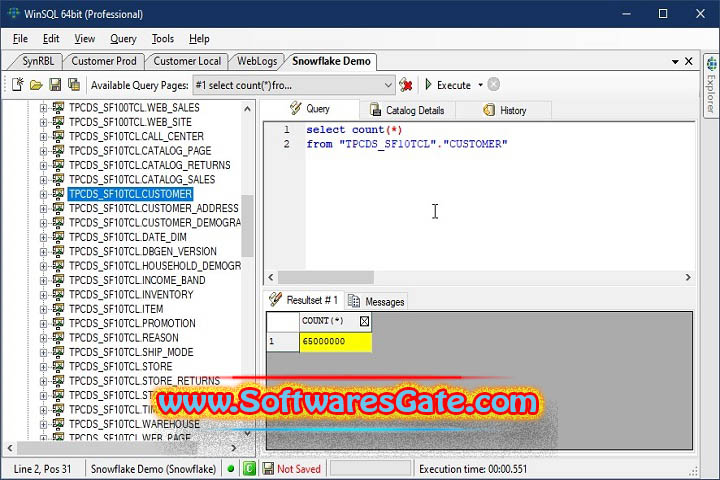
Task: Click the green commit icon in status bar
Action: (249, 469)
